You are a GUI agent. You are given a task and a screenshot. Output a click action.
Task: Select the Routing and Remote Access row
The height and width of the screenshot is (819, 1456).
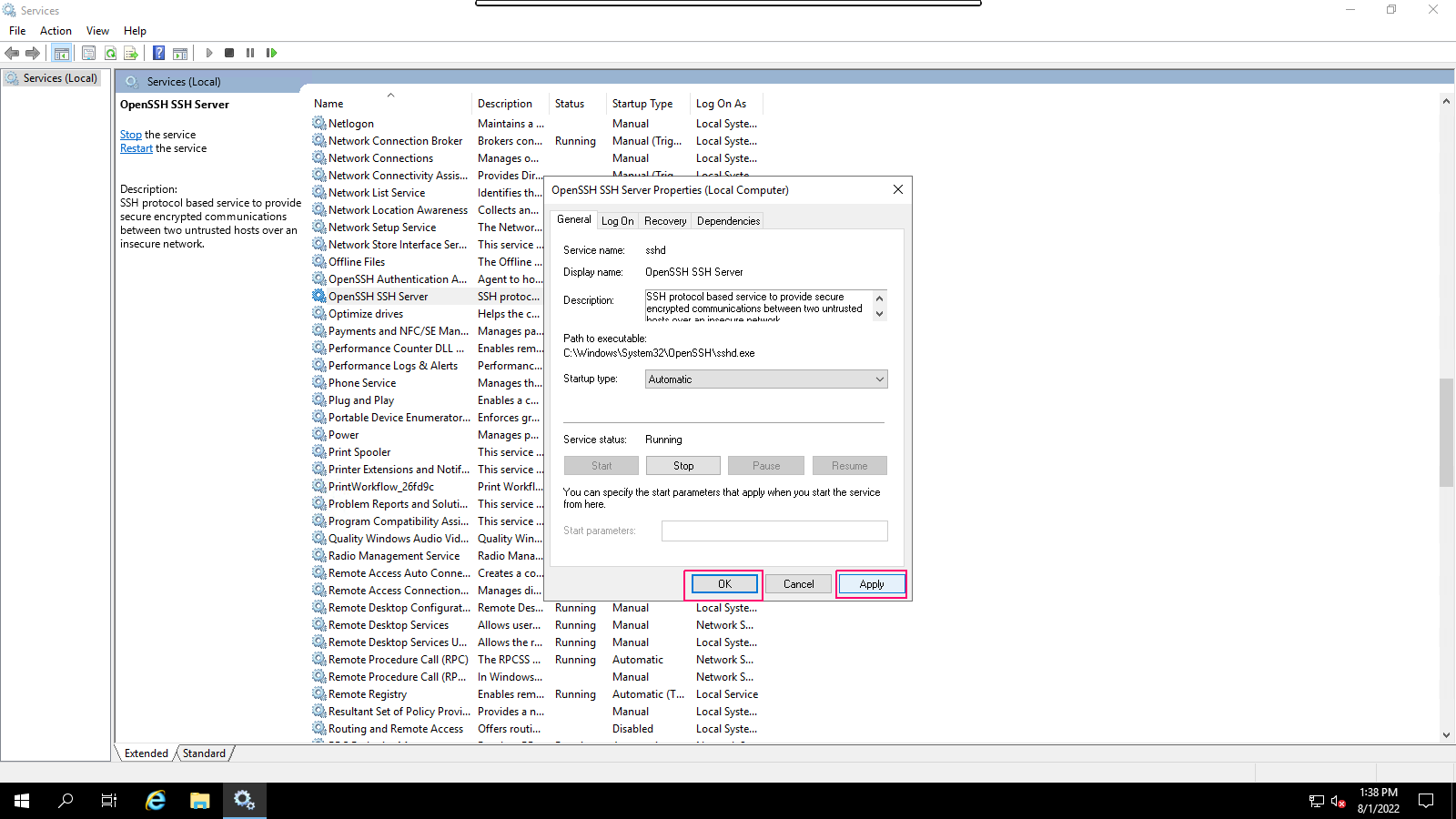tap(537, 729)
